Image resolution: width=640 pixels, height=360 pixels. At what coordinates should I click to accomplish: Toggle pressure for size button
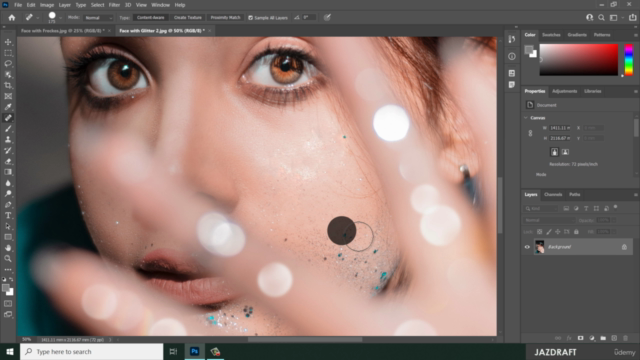tap(327, 18)
